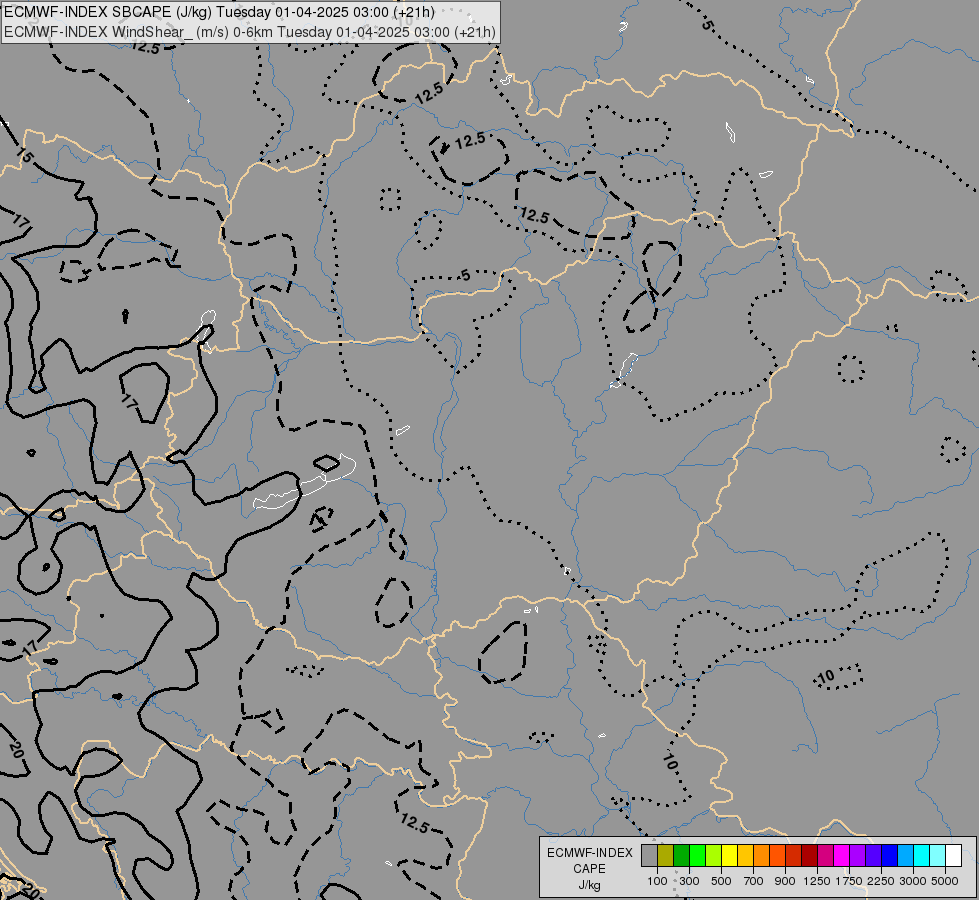Screen dimensions: 979x900
Task: Select the brick red swatch left of 900
Action: pos(793,855)
